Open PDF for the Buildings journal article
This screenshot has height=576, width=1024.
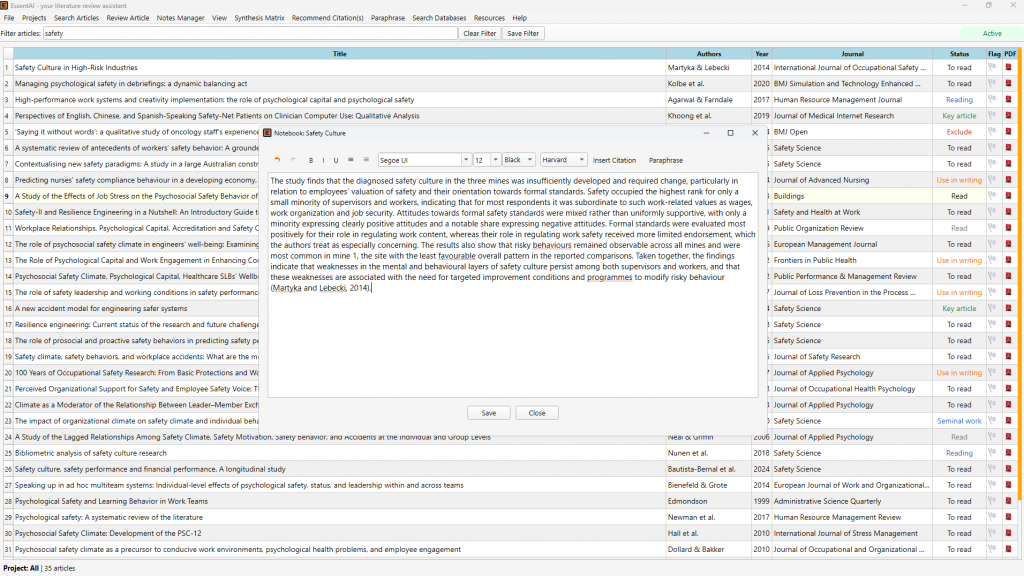coord(1008,196)
